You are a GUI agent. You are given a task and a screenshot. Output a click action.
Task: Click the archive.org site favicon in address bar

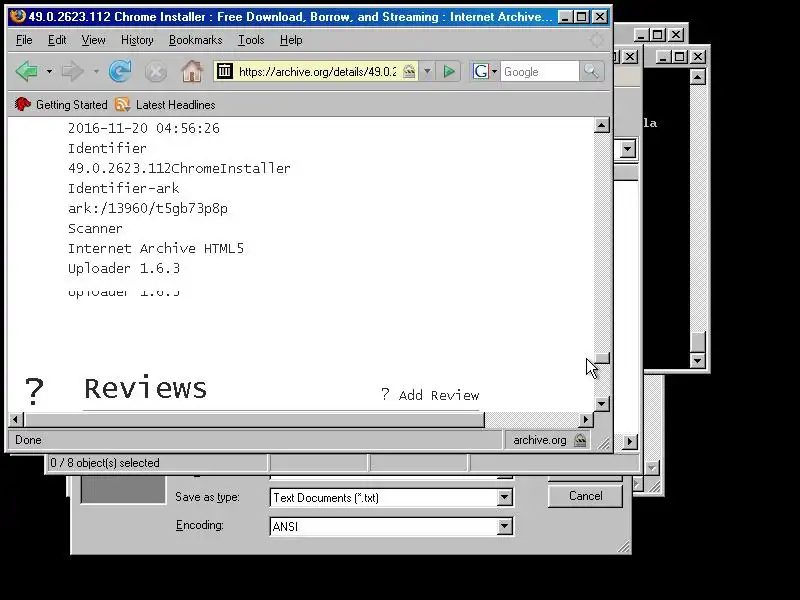pyautogui.click(x=224, y=71)
